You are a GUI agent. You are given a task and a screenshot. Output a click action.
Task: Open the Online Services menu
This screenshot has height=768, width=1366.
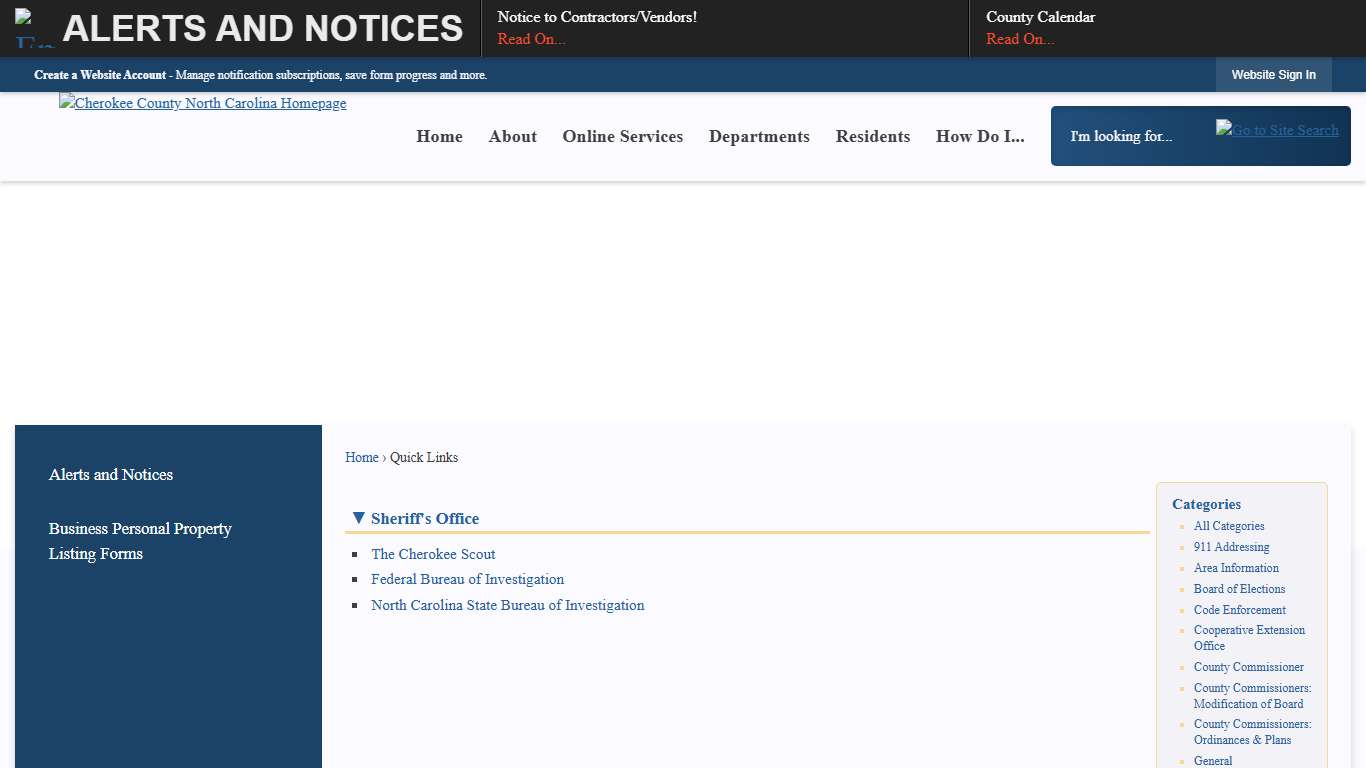click(x=622, y=137)
